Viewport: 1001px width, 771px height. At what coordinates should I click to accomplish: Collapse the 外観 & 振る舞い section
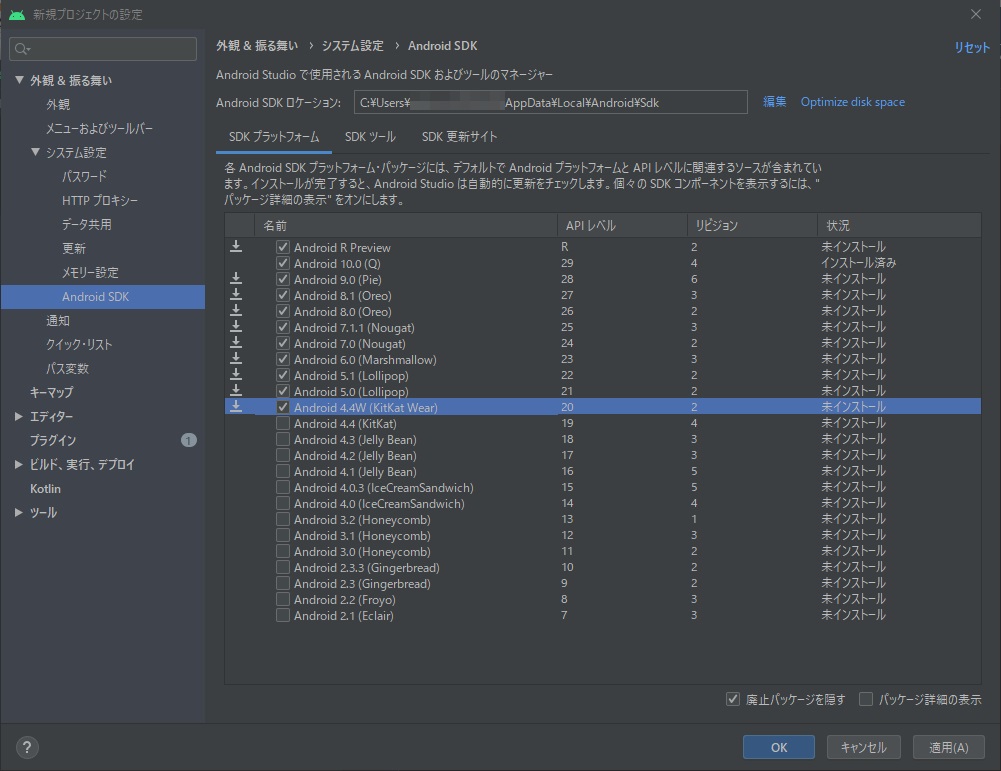click(18, 80)
